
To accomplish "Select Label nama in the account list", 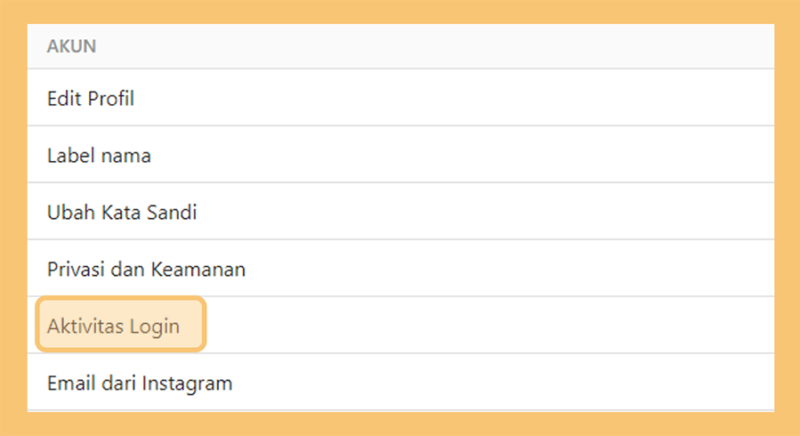I will 401,155.
